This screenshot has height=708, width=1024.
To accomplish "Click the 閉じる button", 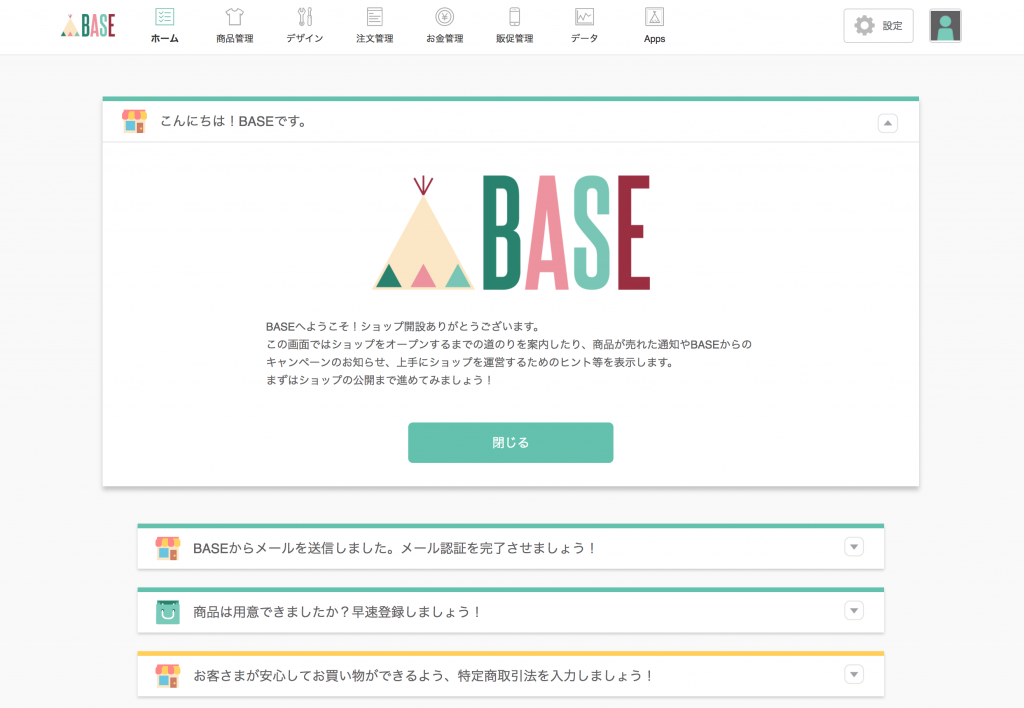I will (x=511, y=443).
